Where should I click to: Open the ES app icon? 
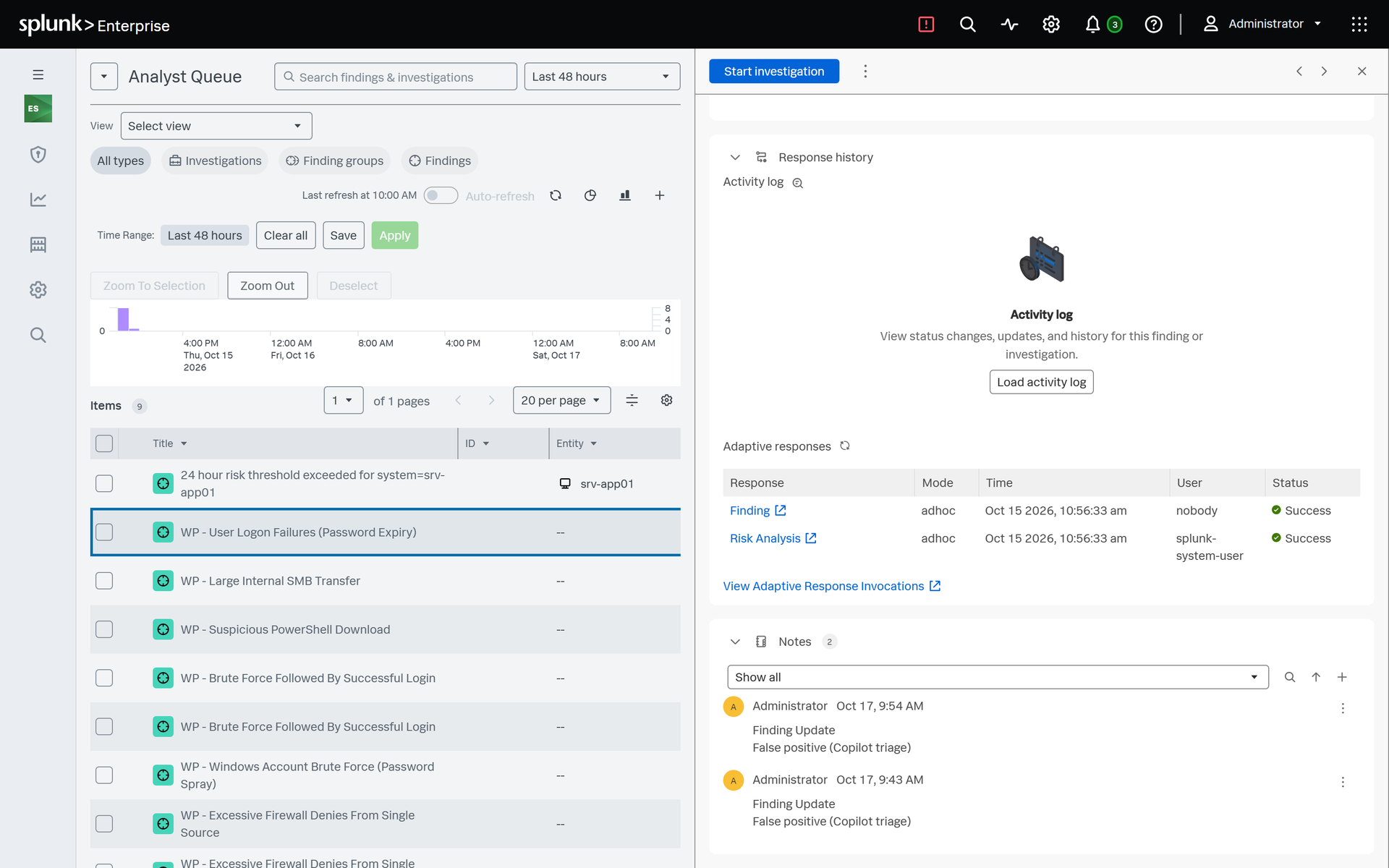(x=38, y=109)
